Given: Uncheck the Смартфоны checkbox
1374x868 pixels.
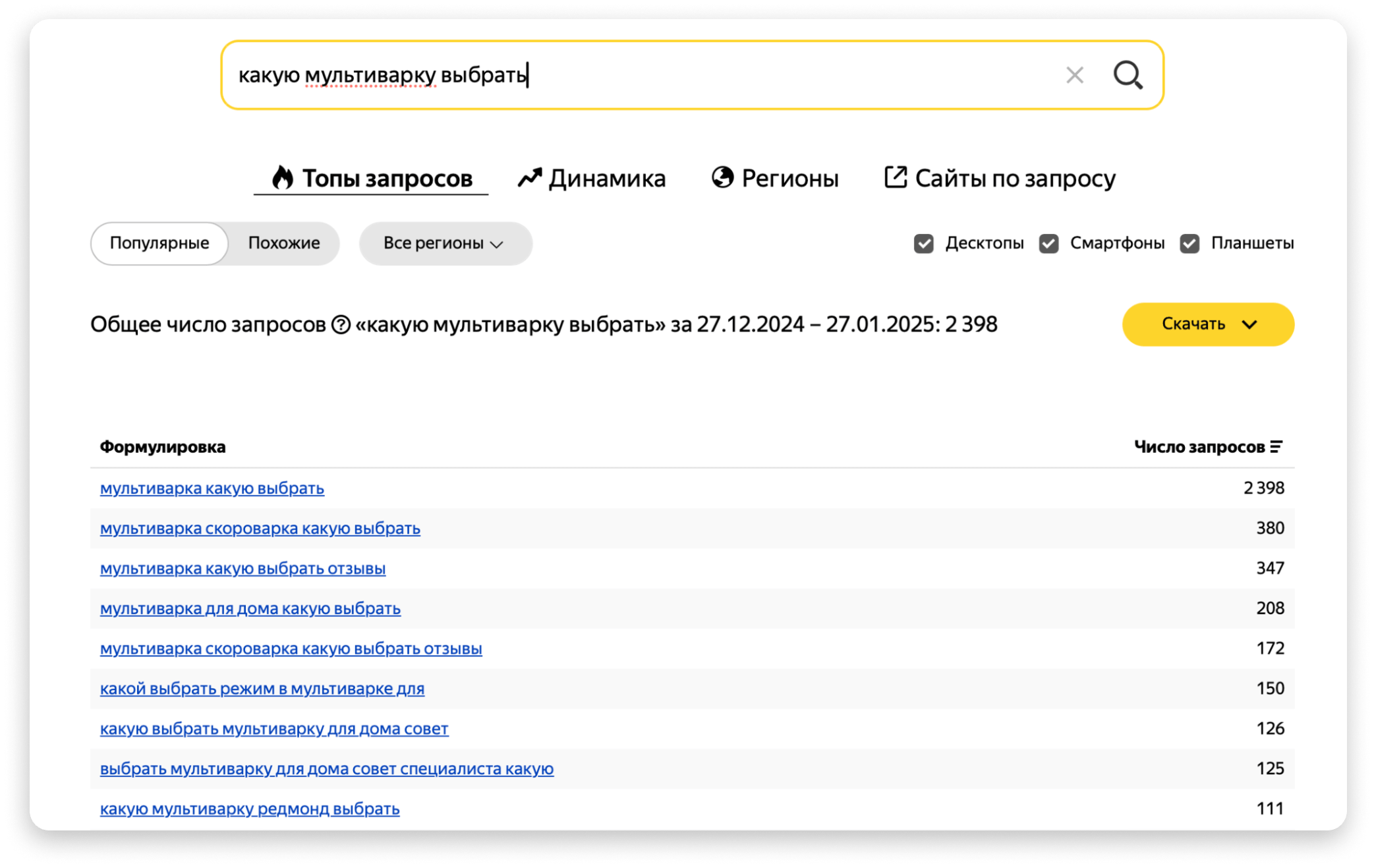Looking at the screenshot, I should pyautogui.click(x=1048, y=243).
